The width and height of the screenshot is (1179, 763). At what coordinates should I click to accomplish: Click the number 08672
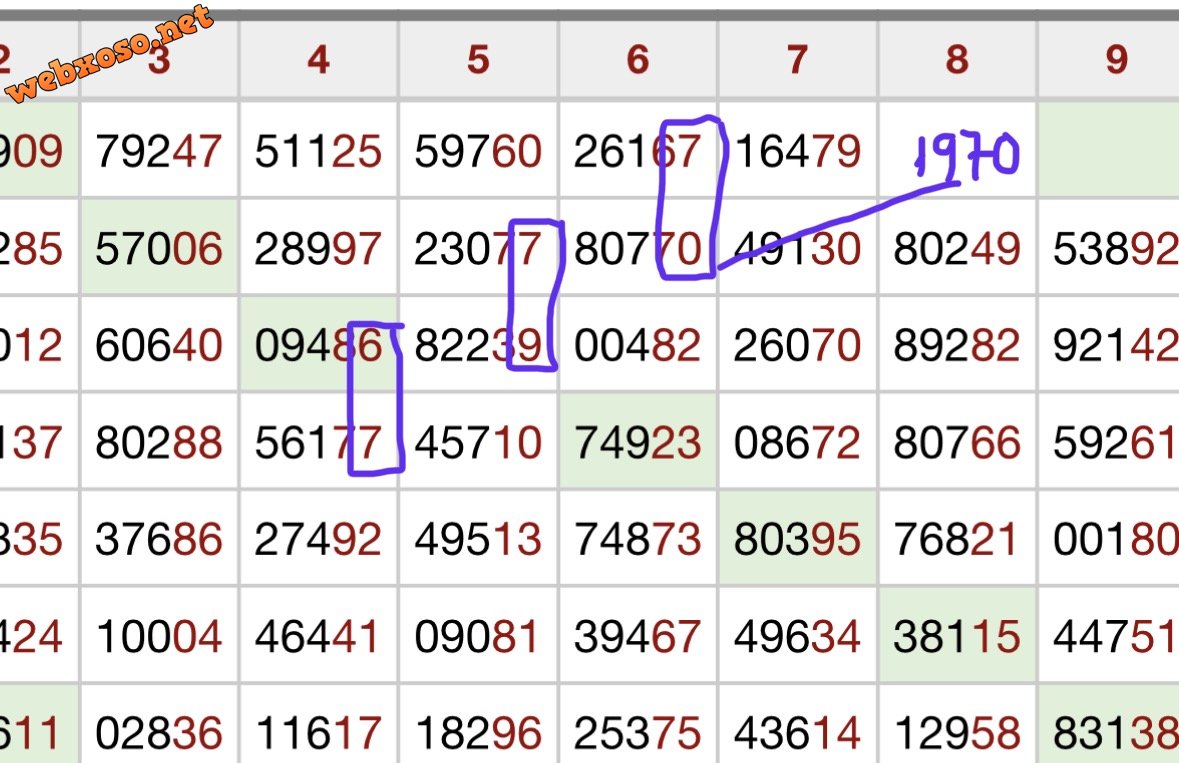tap(798, 443)
